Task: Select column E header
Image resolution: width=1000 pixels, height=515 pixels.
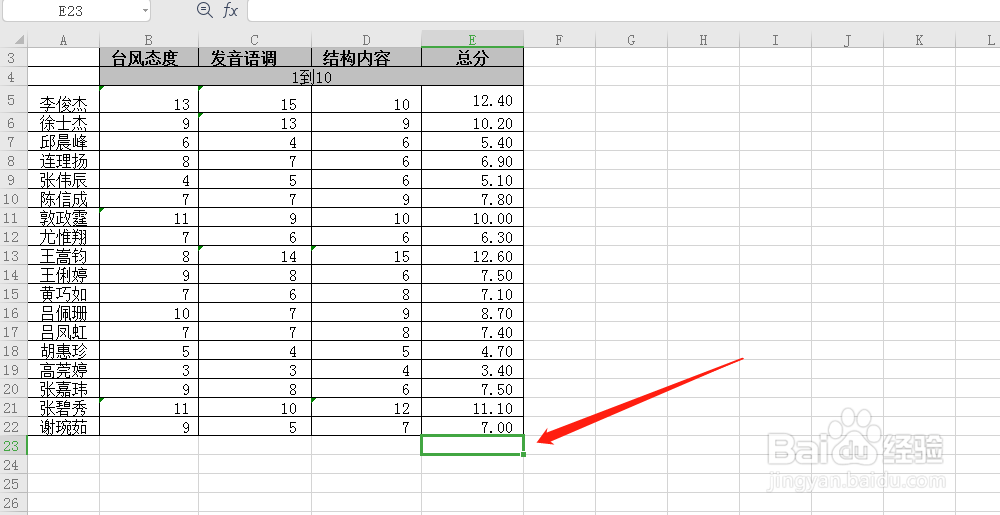Action: click(473, 40)
